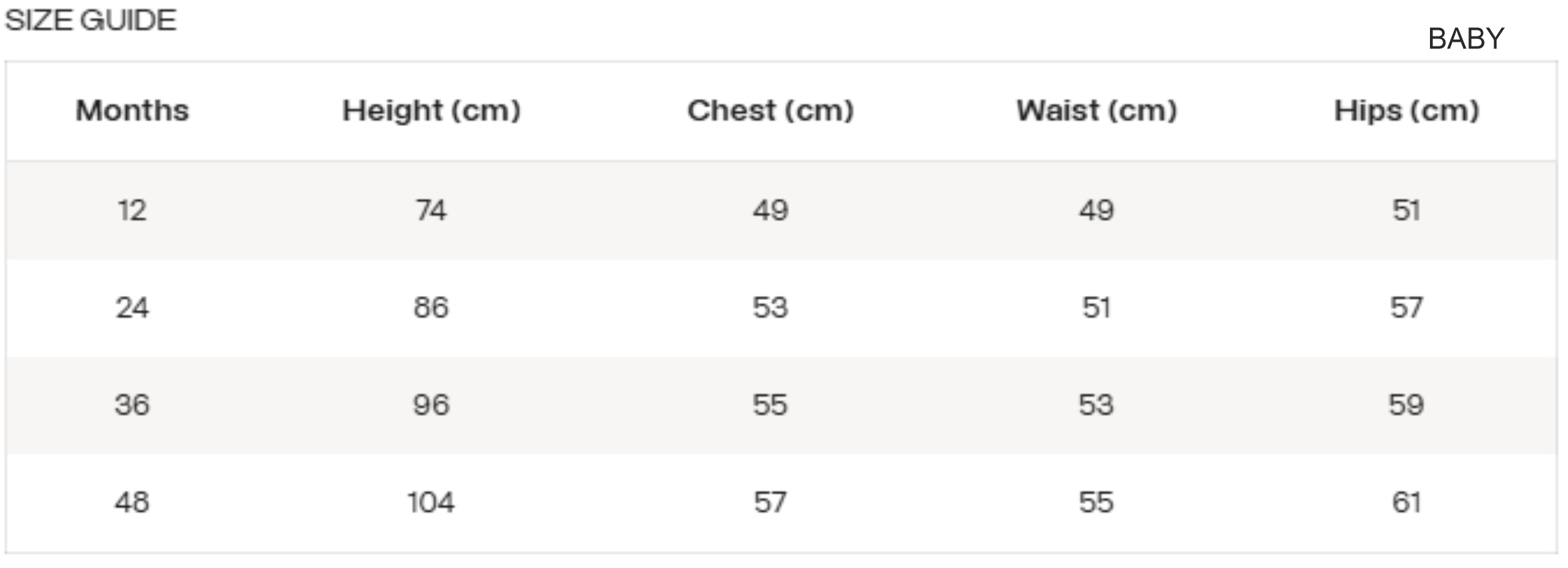Viewport: 1568px width, 568px height.
Task: Select the Height (cm) column header
Action: point(431,111)
